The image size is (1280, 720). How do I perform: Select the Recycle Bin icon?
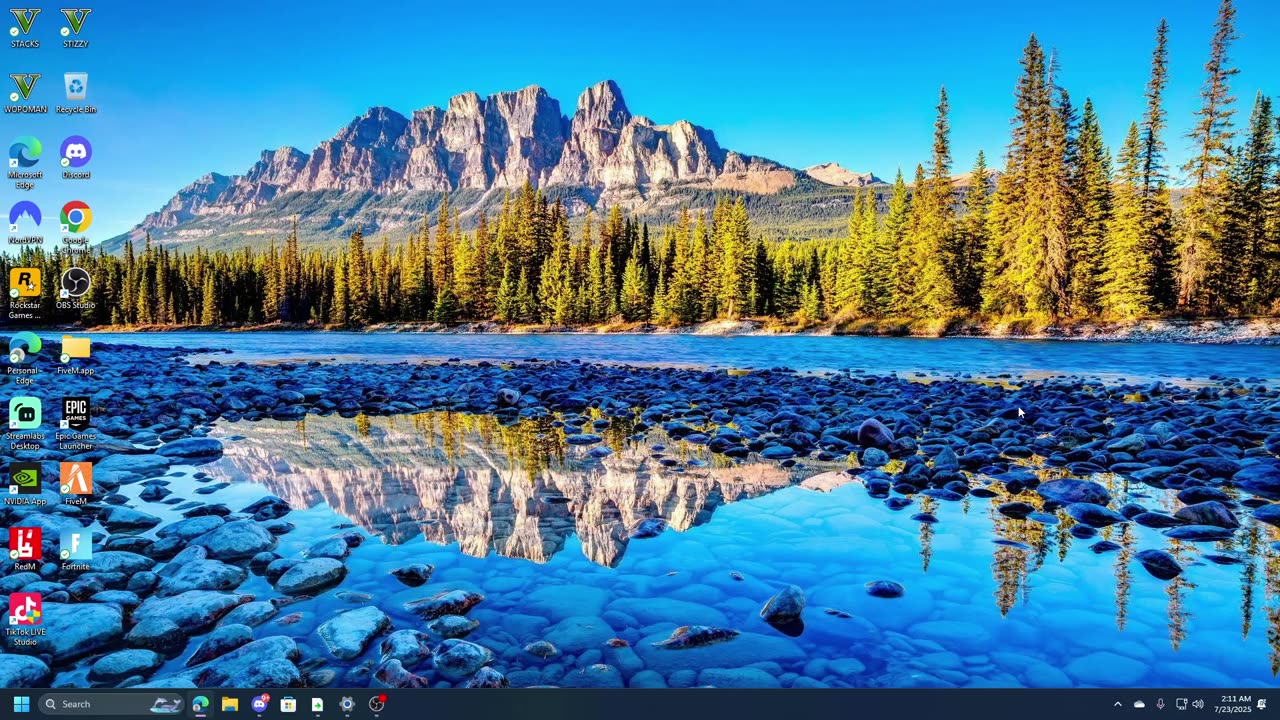75,93
